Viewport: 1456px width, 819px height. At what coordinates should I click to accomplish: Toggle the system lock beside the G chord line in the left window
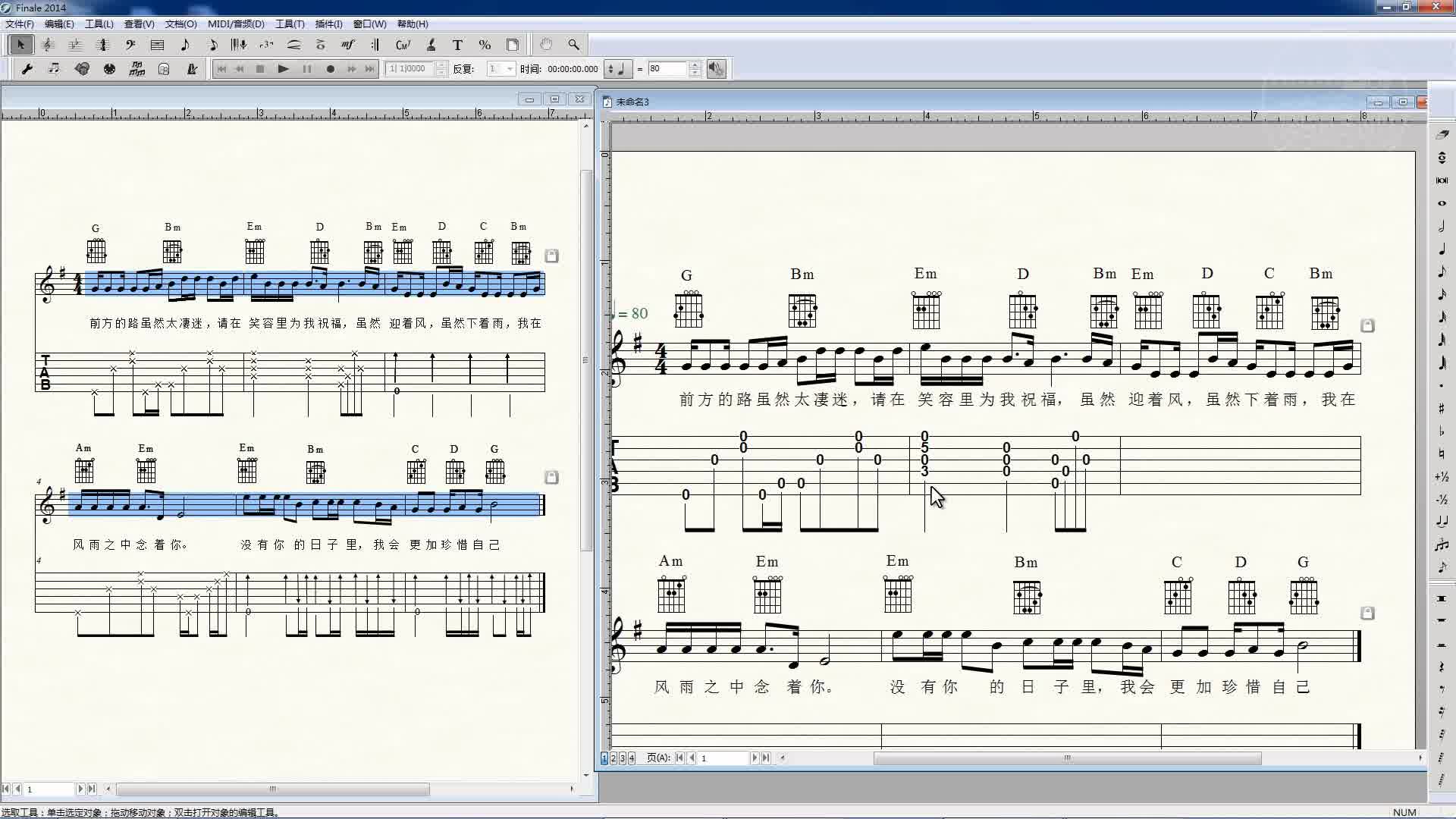[x=551, y=256]
